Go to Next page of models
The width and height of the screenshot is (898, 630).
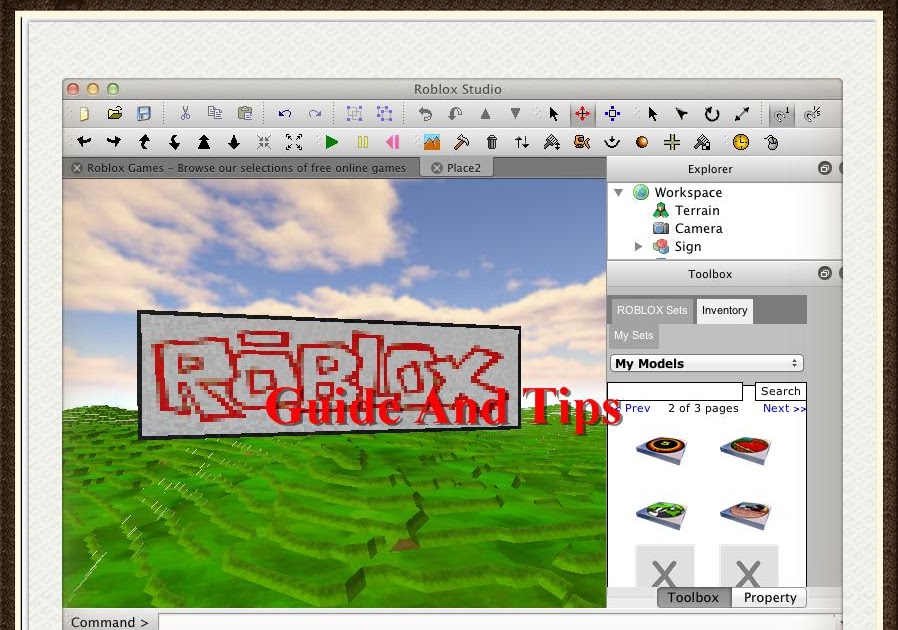click(784, 408)
